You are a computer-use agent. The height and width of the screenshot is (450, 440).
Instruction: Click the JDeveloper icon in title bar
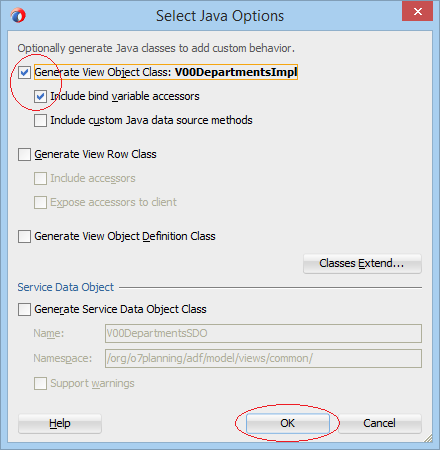click(18, 16)
